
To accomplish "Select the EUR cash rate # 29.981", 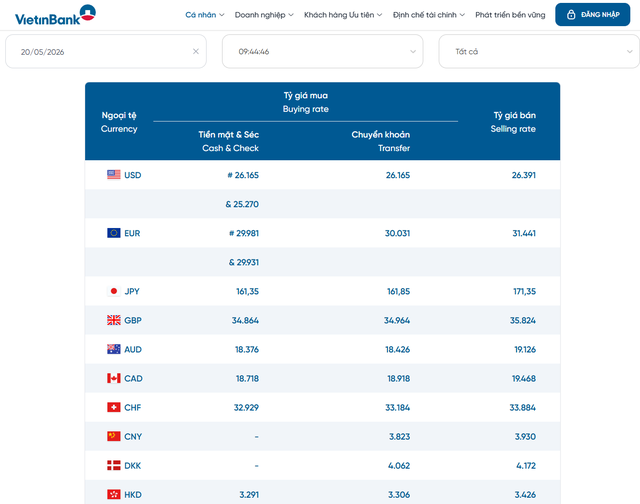I will (244, 233).
